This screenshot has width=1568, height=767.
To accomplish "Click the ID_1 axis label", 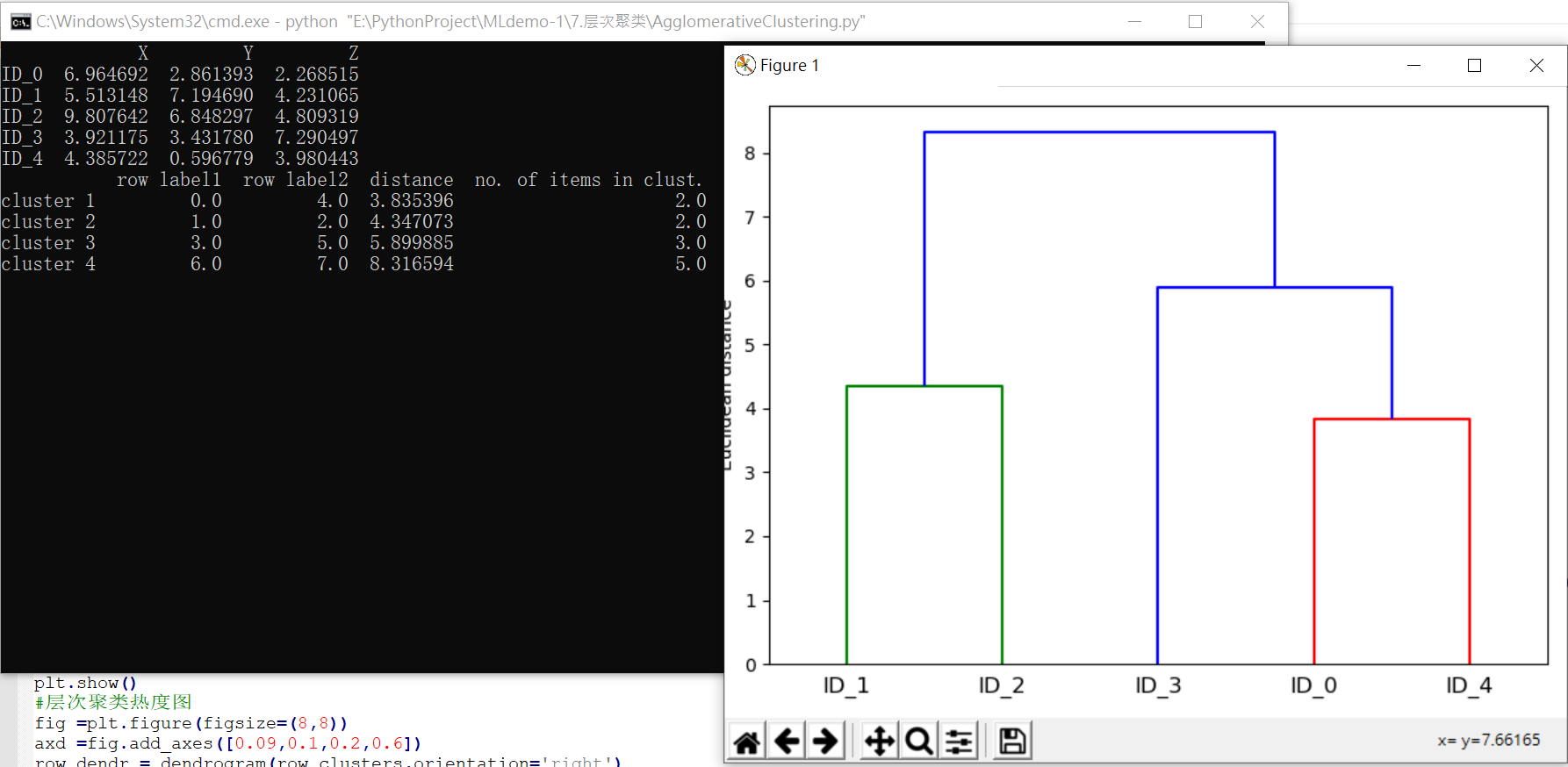I will [846, 685].
